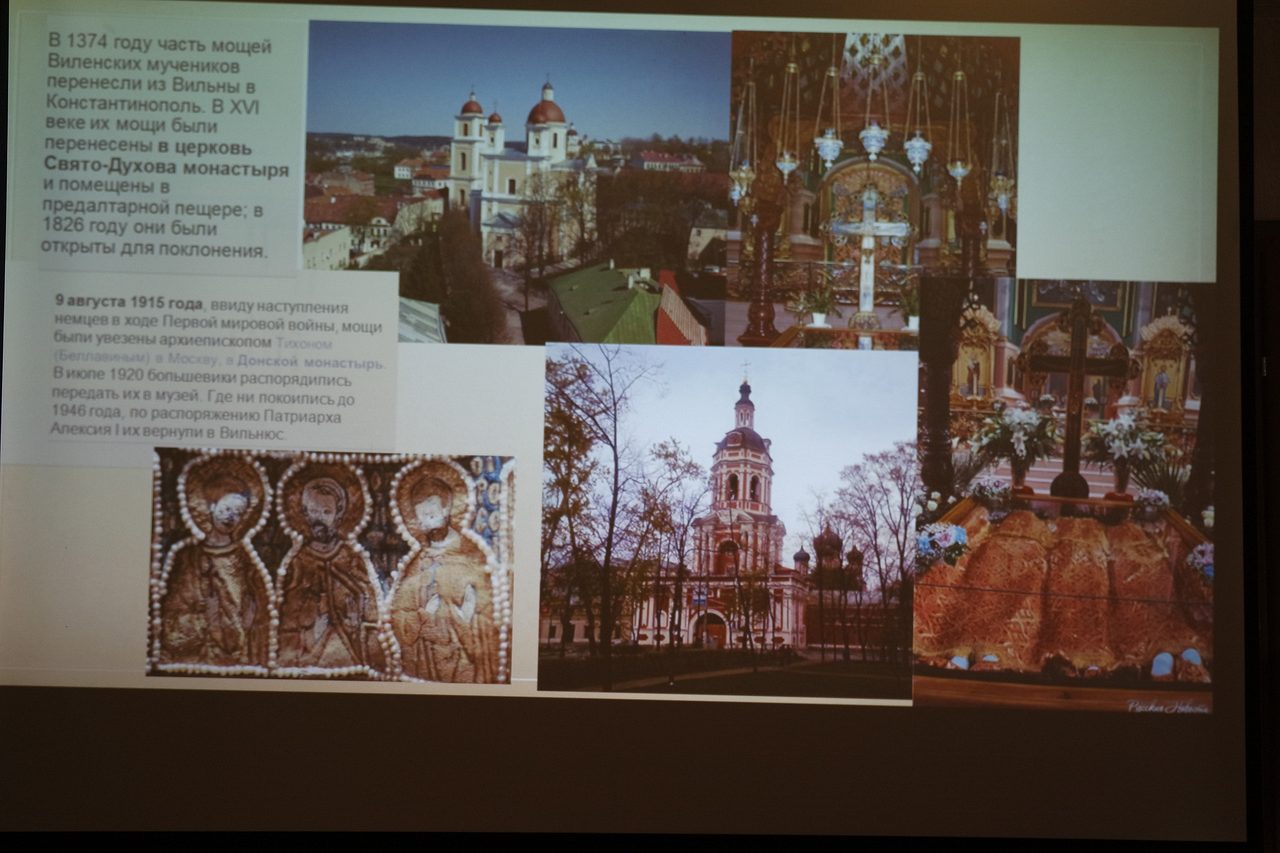Screen dimensions: 1280x853
Task: Click the aerial photo of the white monastery church
Action: [517, 180]
